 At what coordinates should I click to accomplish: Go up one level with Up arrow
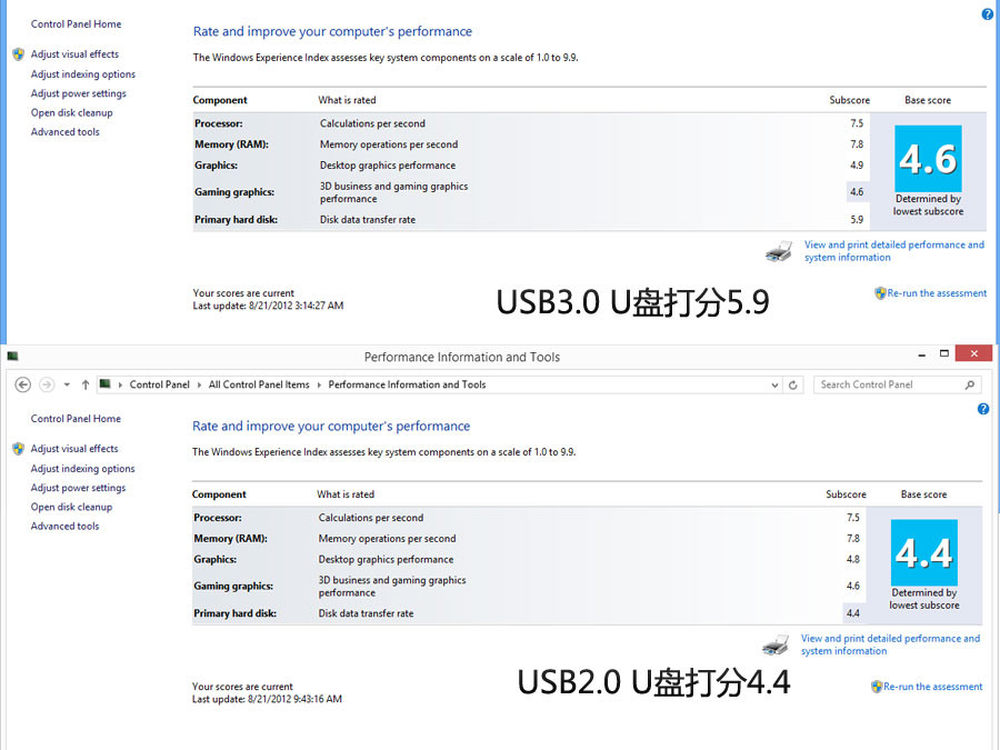point(85,385)
